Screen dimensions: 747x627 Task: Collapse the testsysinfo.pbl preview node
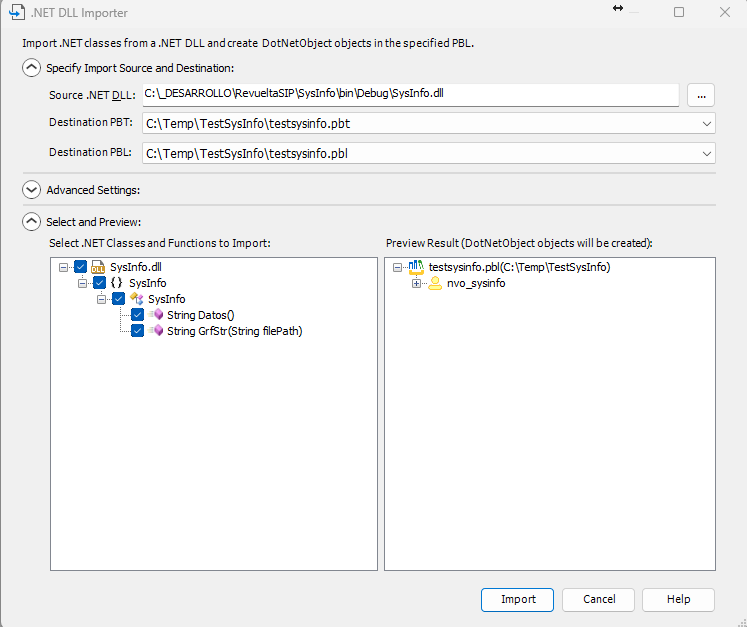tap(397, 267)
